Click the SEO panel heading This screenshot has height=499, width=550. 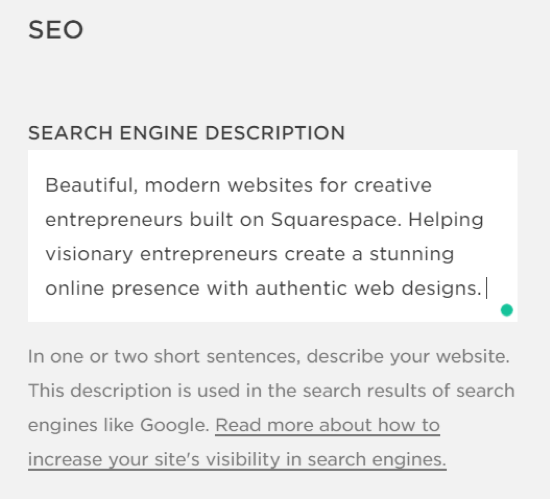pos(56,30)
